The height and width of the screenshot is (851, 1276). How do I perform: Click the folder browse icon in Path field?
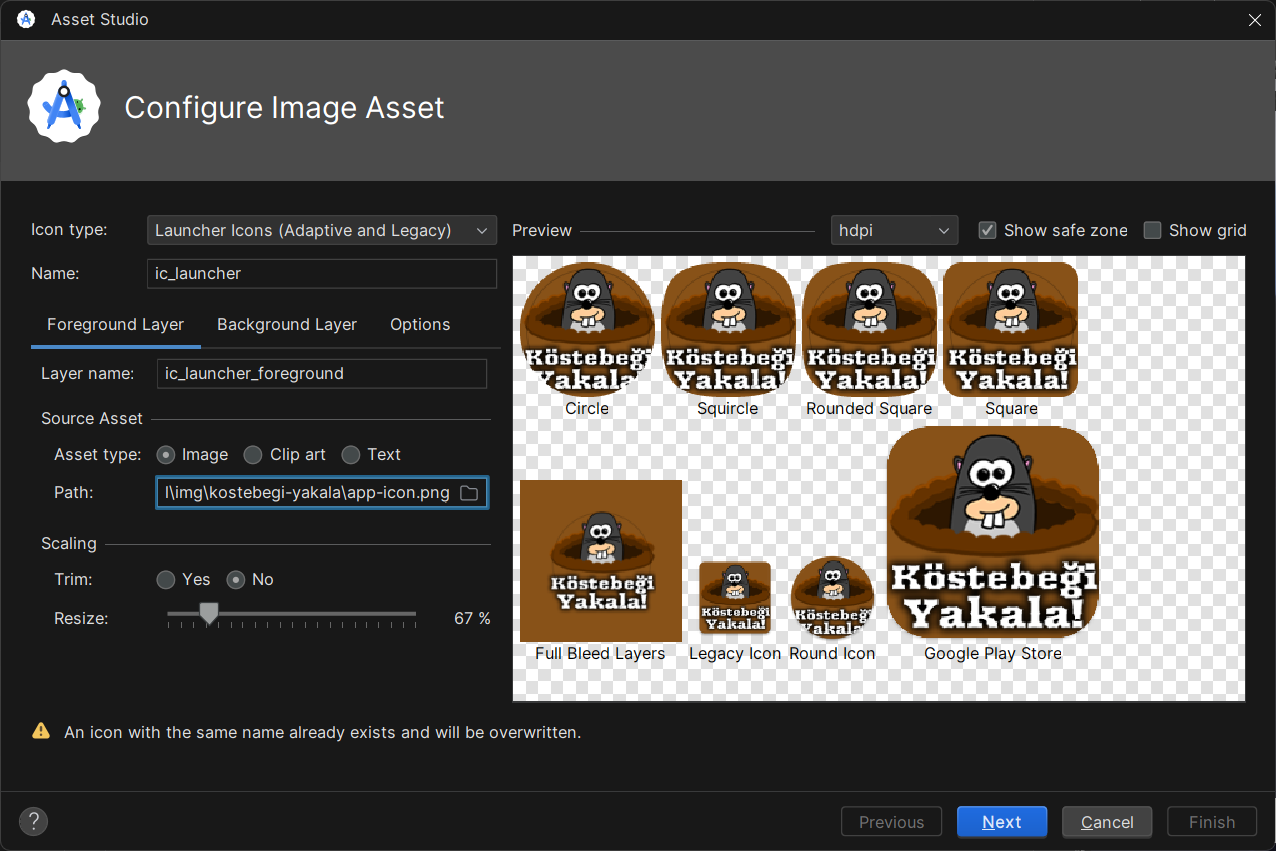pos(468,493)
